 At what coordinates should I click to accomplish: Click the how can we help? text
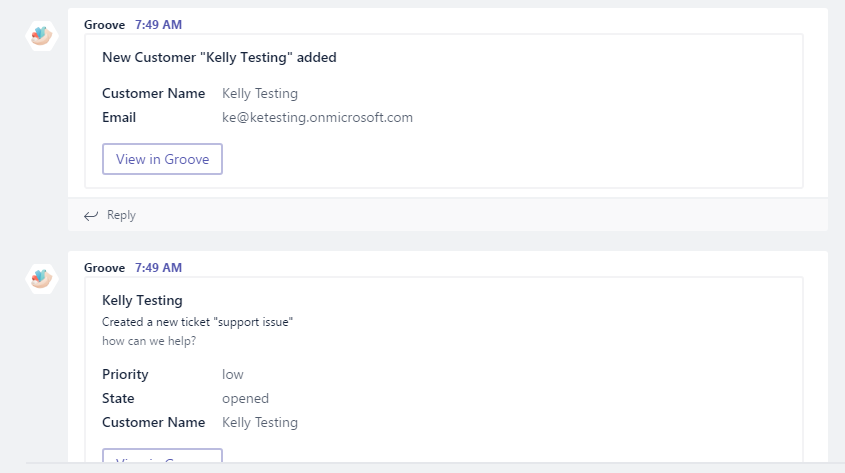click(x=149, y=341)
